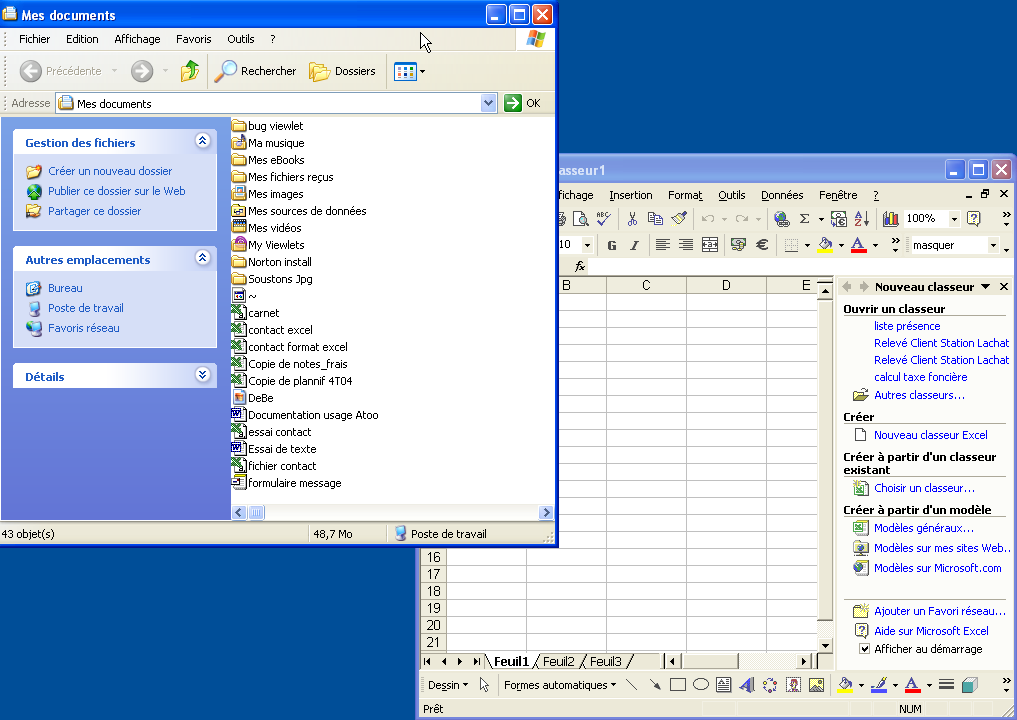Screen dimensions: 1017x720
Task: Click Nouveau classeur Excel link
Action: (931, 435)
